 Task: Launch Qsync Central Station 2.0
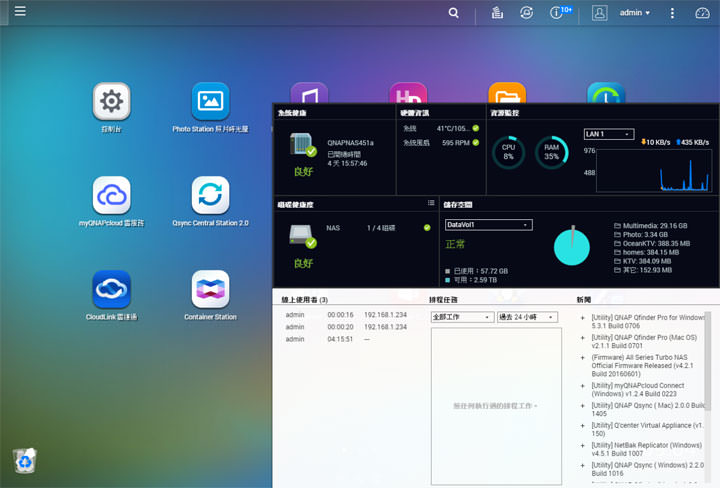[x=210, y=194]
